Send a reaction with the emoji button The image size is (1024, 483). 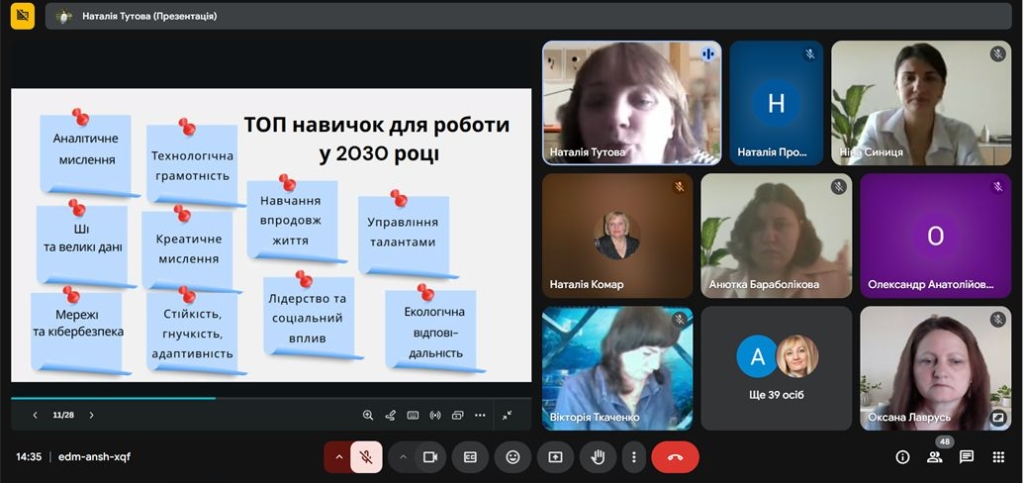513,457
